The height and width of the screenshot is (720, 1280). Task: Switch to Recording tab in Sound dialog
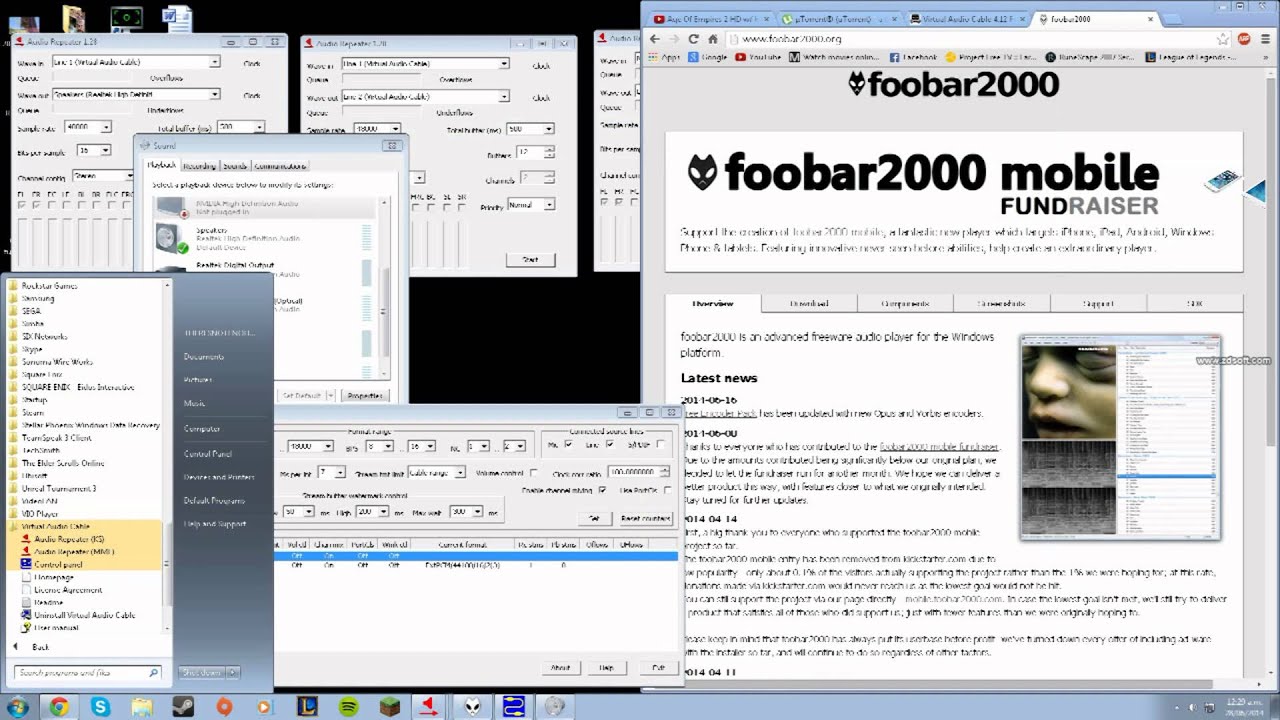[x=199, y=165]
